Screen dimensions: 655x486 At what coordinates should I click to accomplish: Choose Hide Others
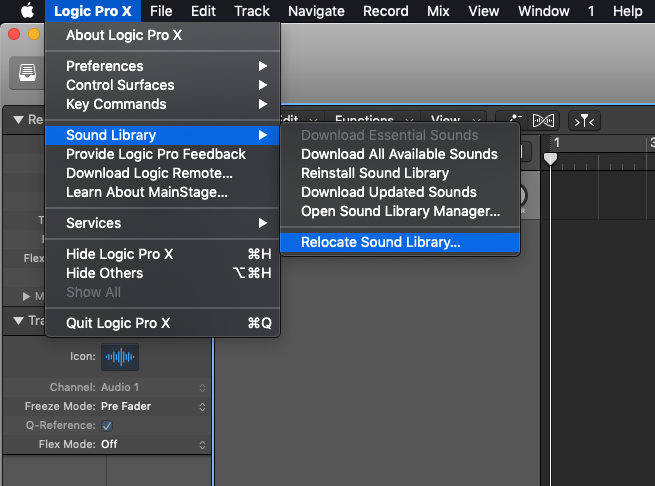tap(162, 273)
